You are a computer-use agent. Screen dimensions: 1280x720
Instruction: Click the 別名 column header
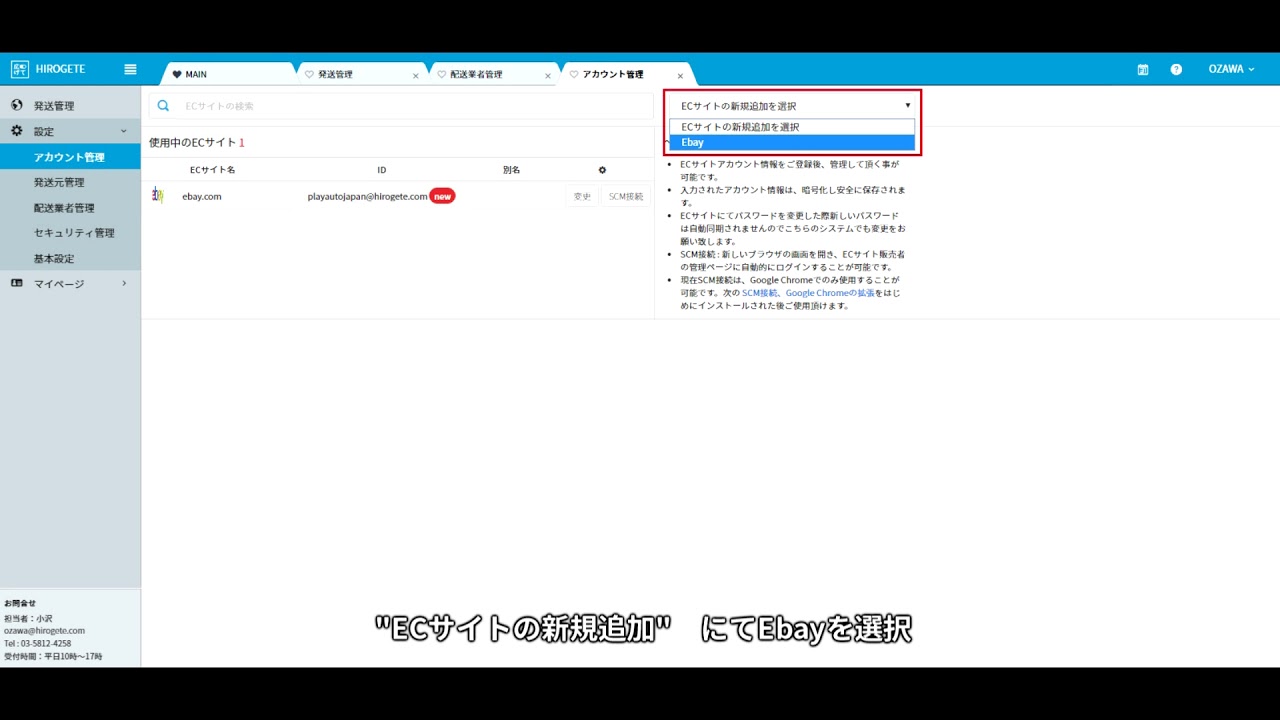coord(511,170)
